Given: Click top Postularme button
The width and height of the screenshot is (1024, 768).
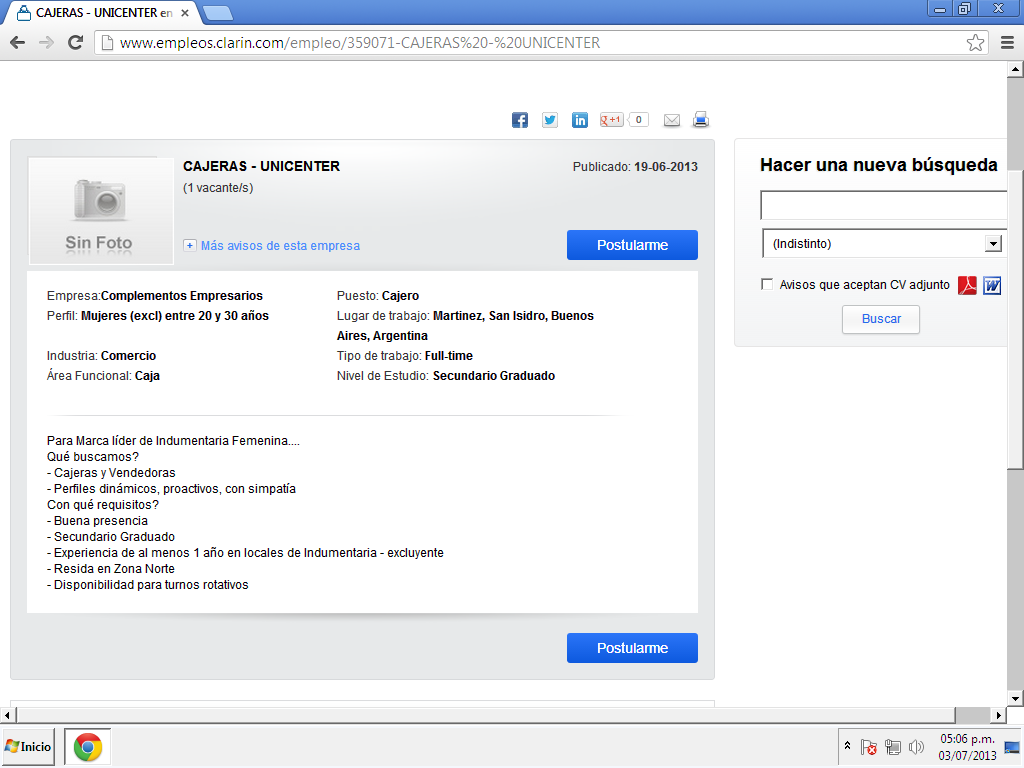Looking at the screenshot, I should (x=632, y=245).
